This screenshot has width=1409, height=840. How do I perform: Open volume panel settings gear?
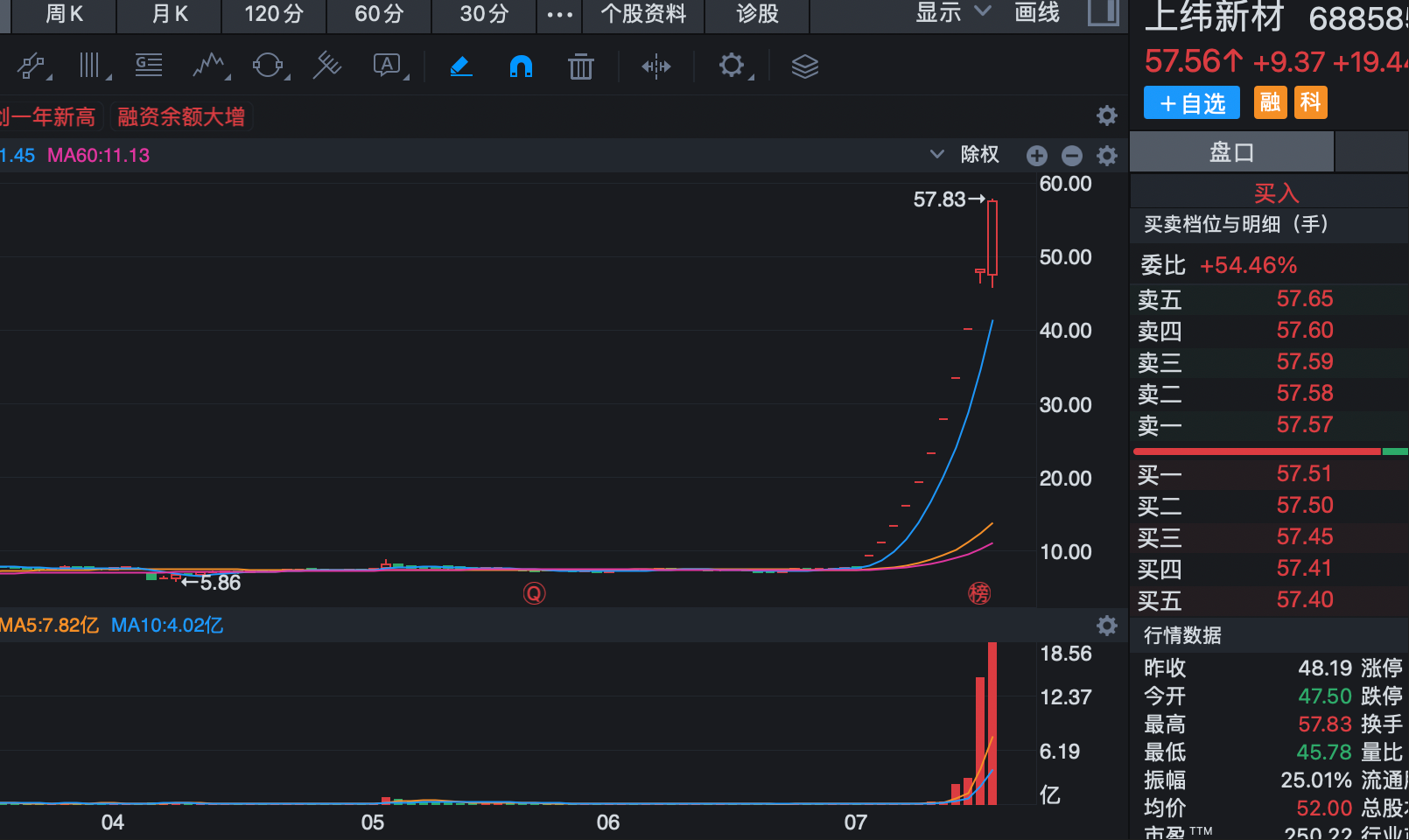(x=1107, y=626)
